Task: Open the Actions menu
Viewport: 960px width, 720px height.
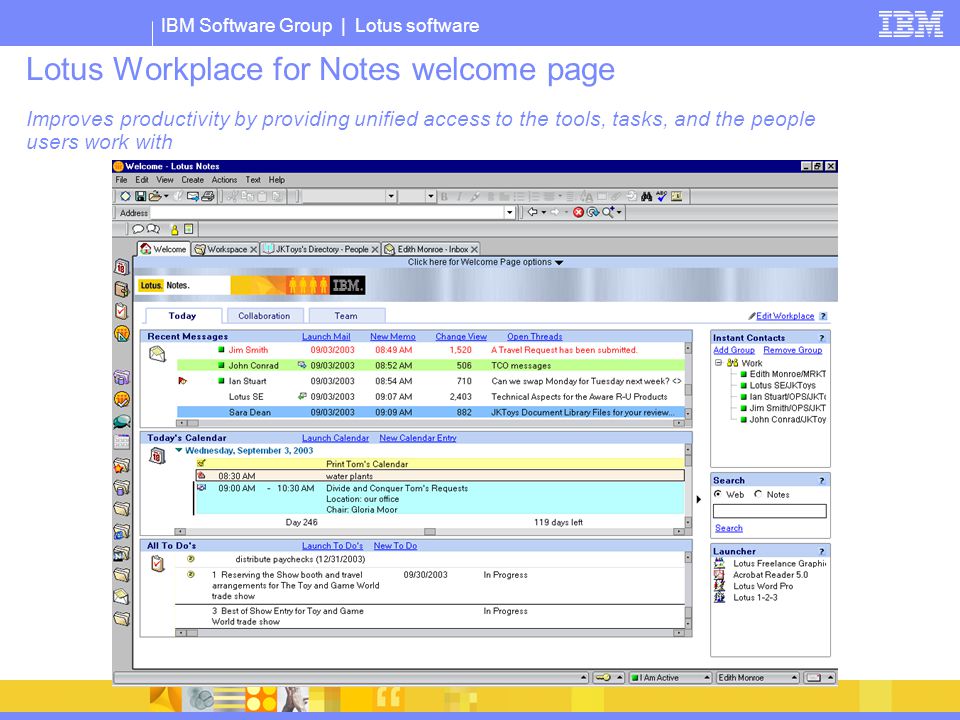Action: (224, 180)
